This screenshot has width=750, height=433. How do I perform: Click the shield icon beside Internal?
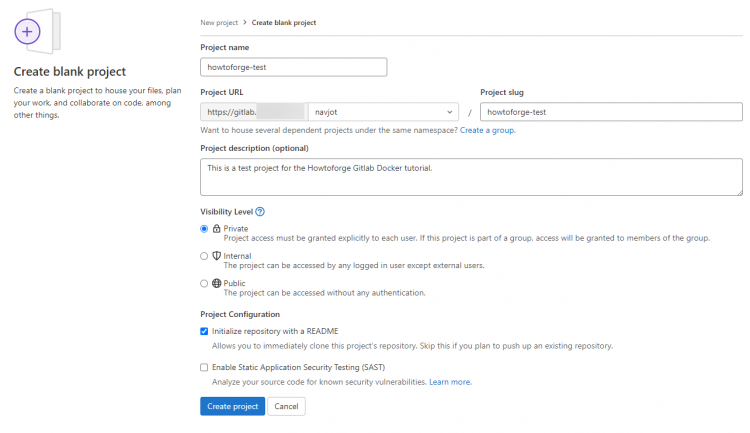[217, 255]
